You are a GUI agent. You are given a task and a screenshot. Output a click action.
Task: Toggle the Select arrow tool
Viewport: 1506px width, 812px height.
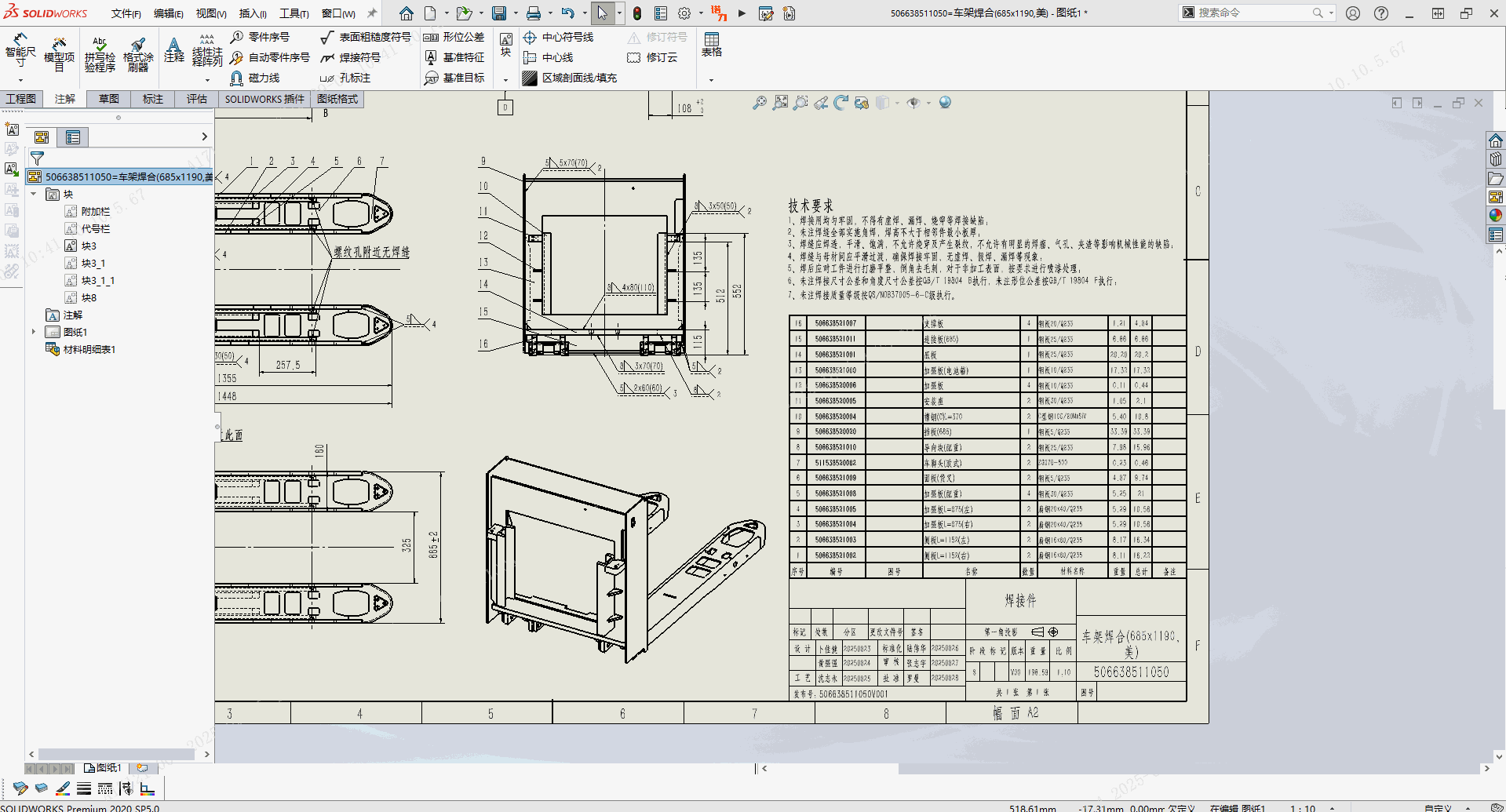coord(603,13)
